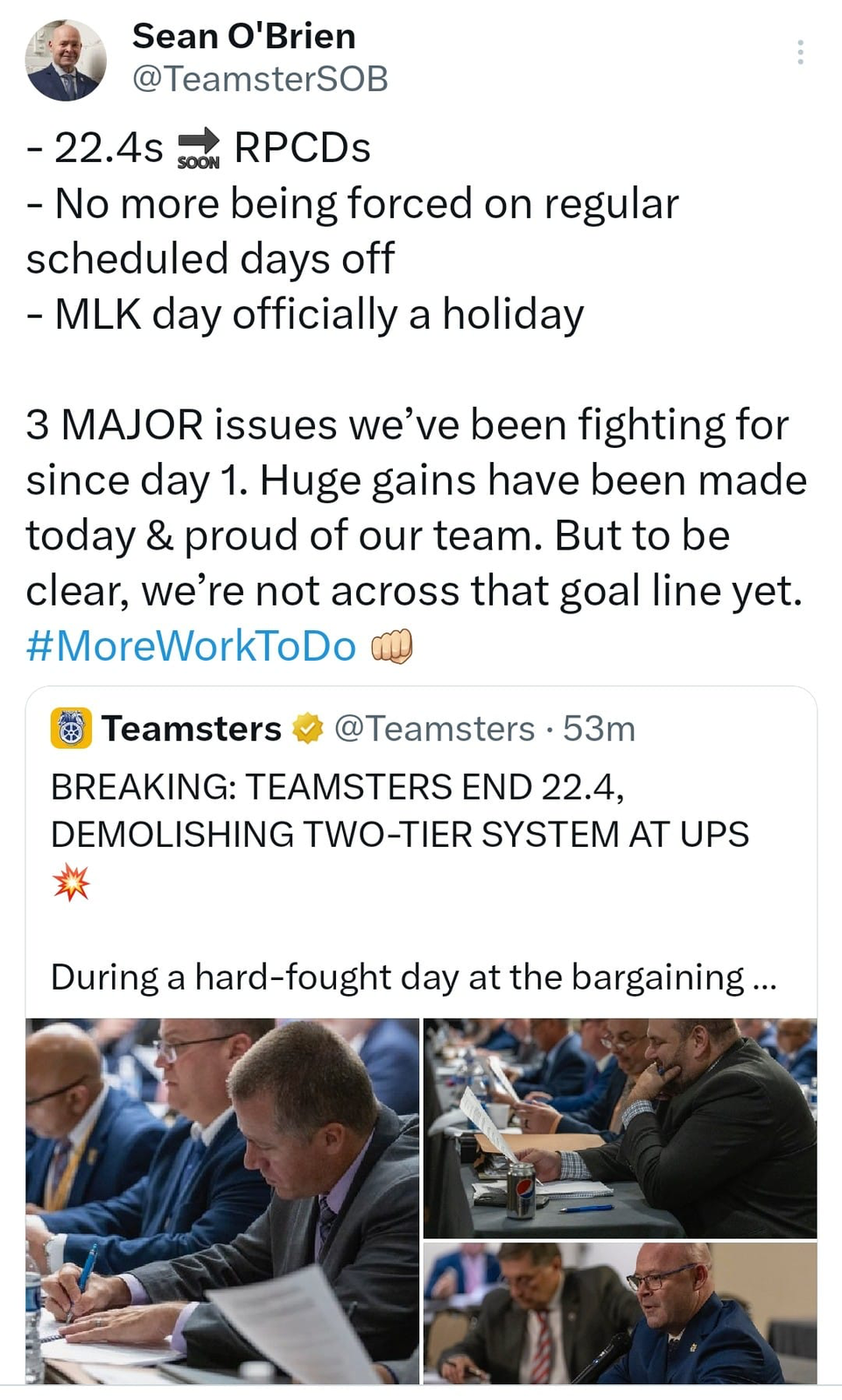Click the '3 MAJOR issues' tweet body text

point(417,507)
